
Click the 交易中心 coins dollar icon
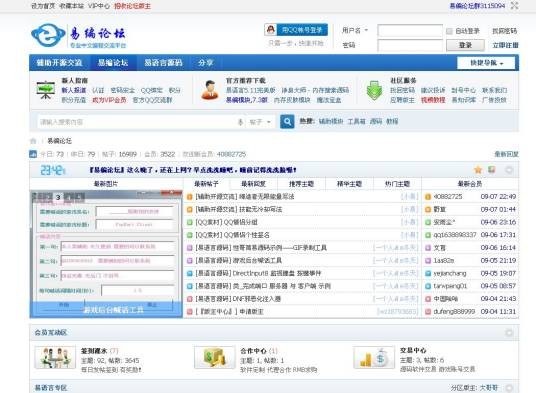tap(374, 357)
